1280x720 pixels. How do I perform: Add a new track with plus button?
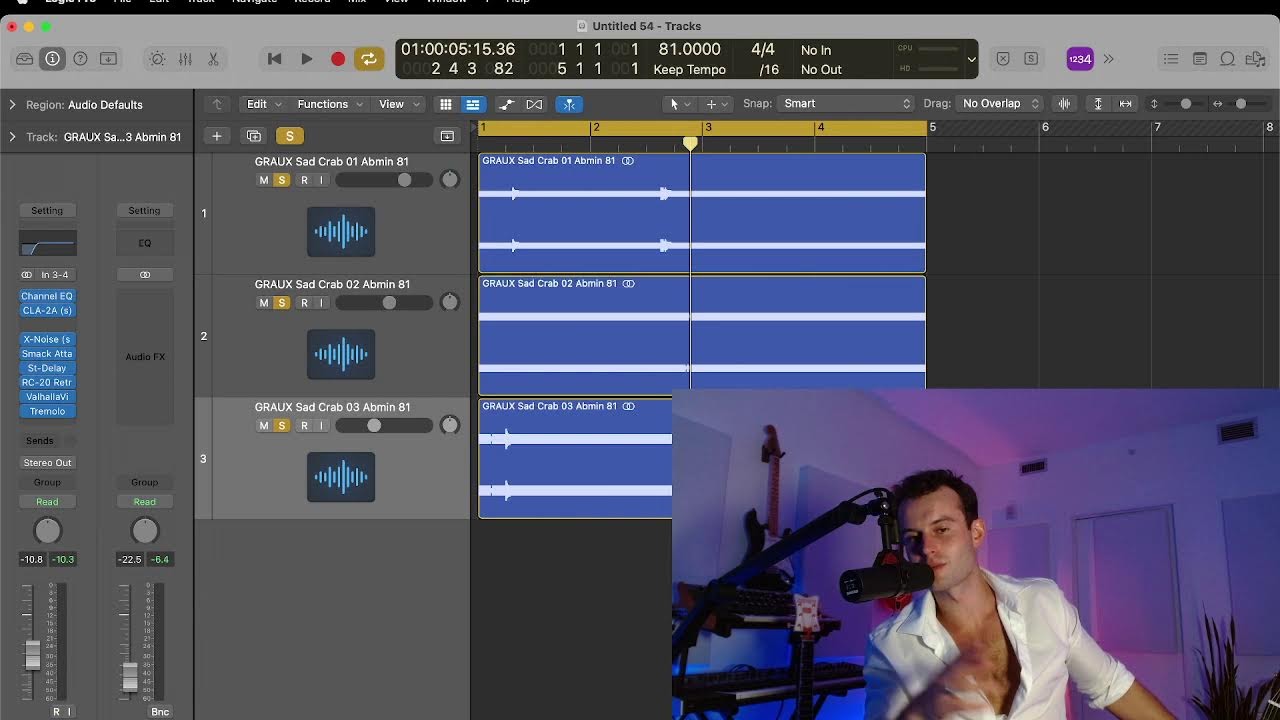216,136
